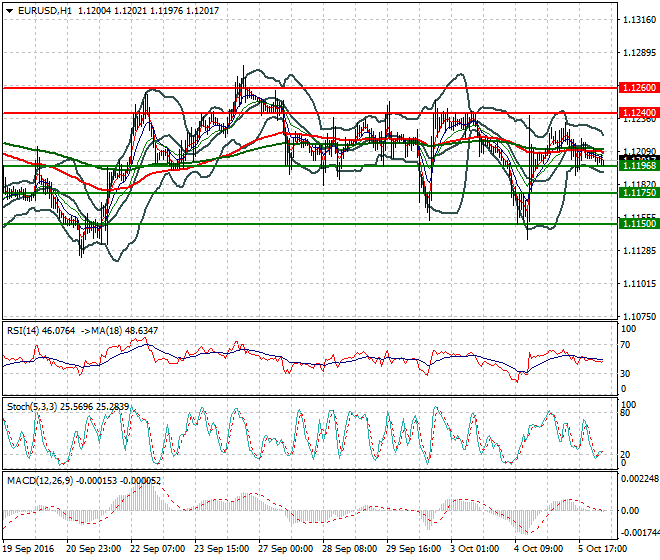Click the 1.13160 price scale value
The image size is (660, 560).
pyautogui.click(x=639, y=19)
